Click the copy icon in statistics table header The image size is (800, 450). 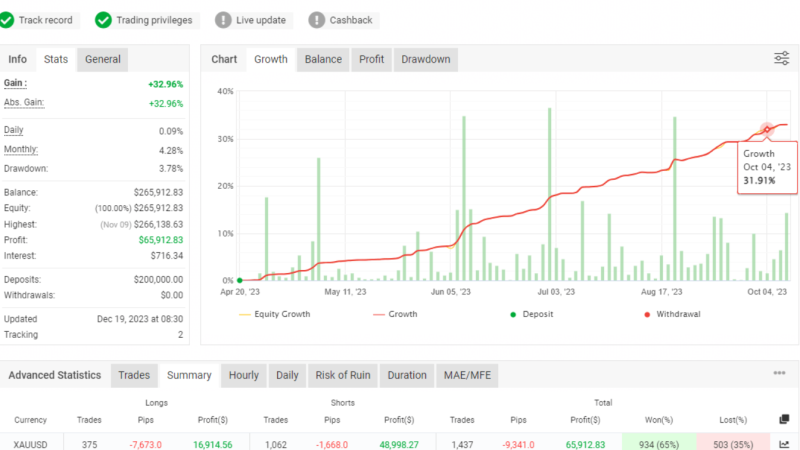tap(784, 419)
